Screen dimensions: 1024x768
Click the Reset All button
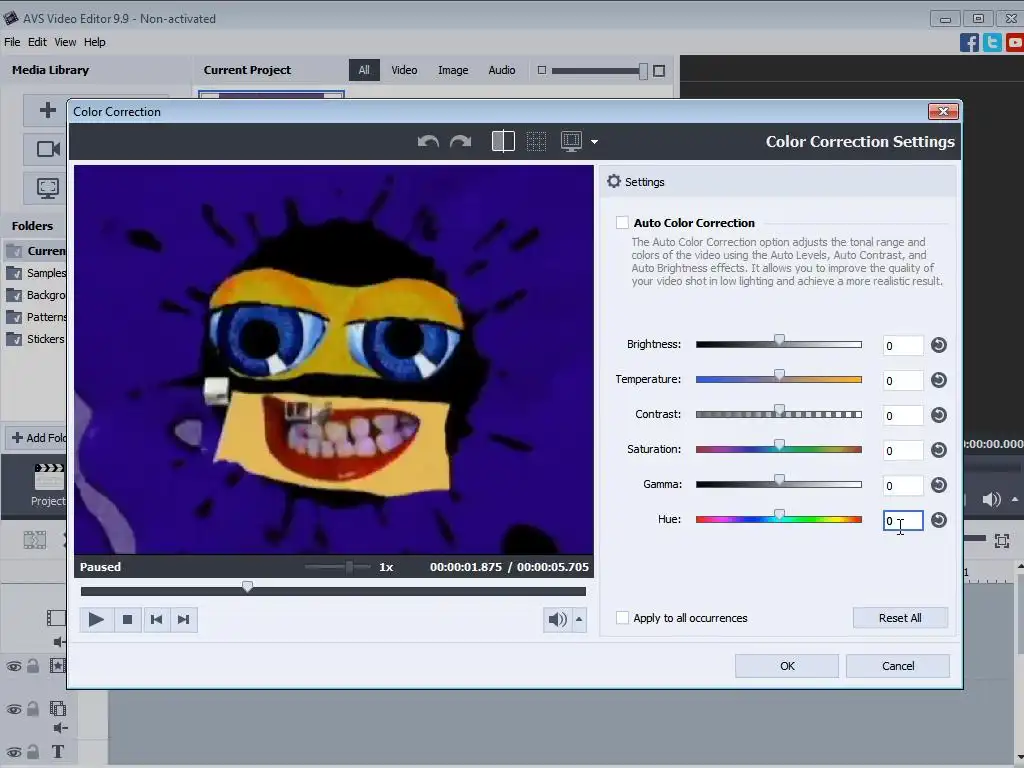point(900,618)
